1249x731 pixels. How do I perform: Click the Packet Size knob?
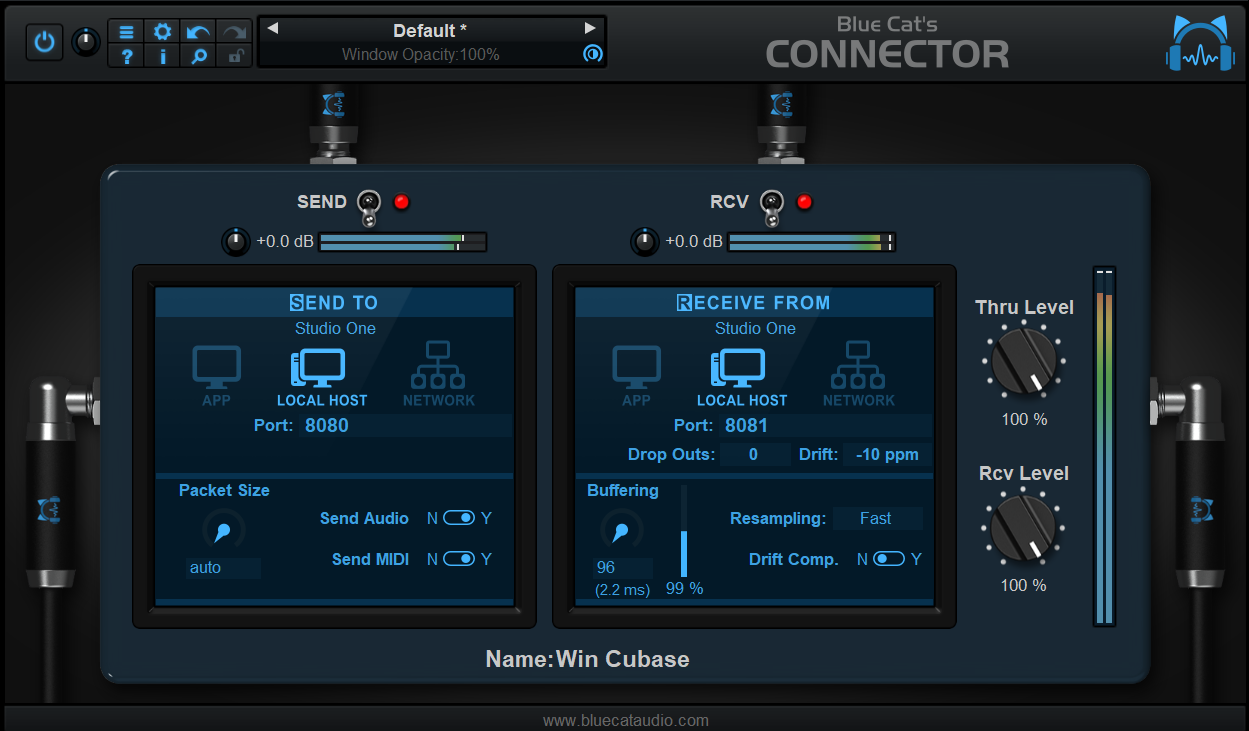pos(223,531)
